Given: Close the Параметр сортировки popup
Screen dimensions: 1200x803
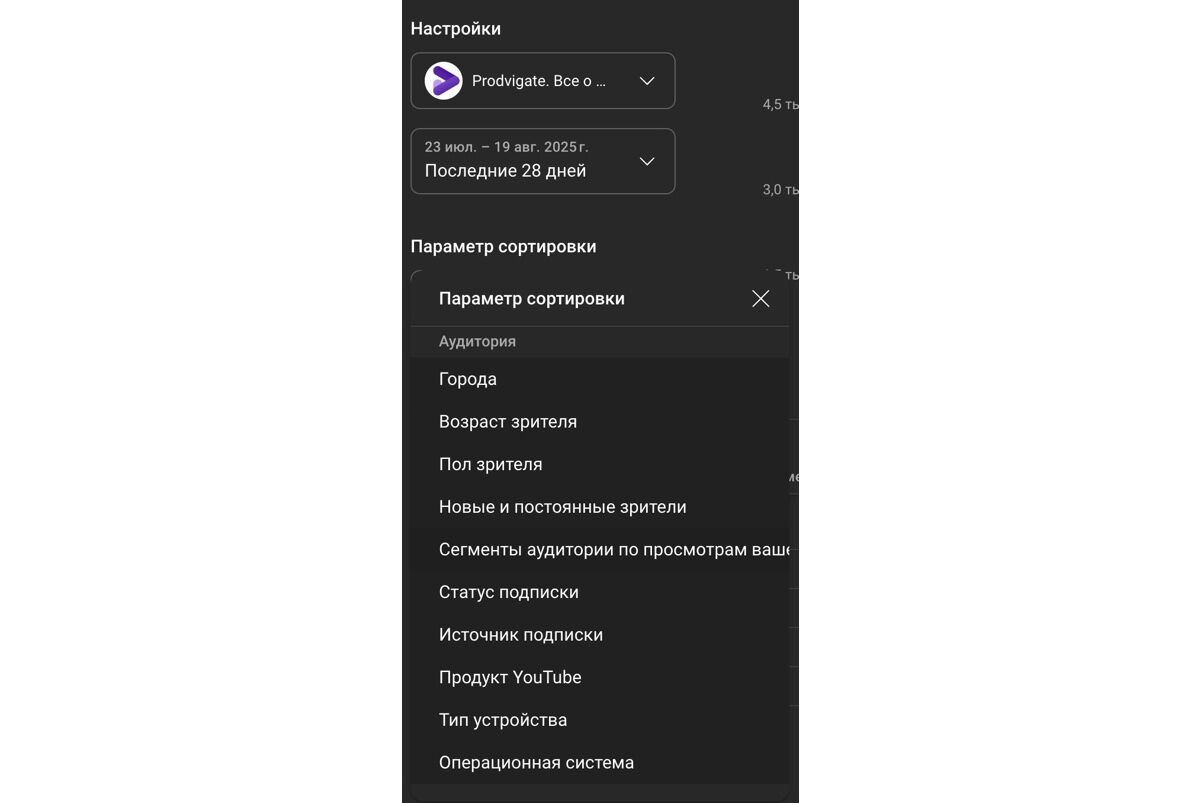Looking at the screenshot, I should click(760, 299).
